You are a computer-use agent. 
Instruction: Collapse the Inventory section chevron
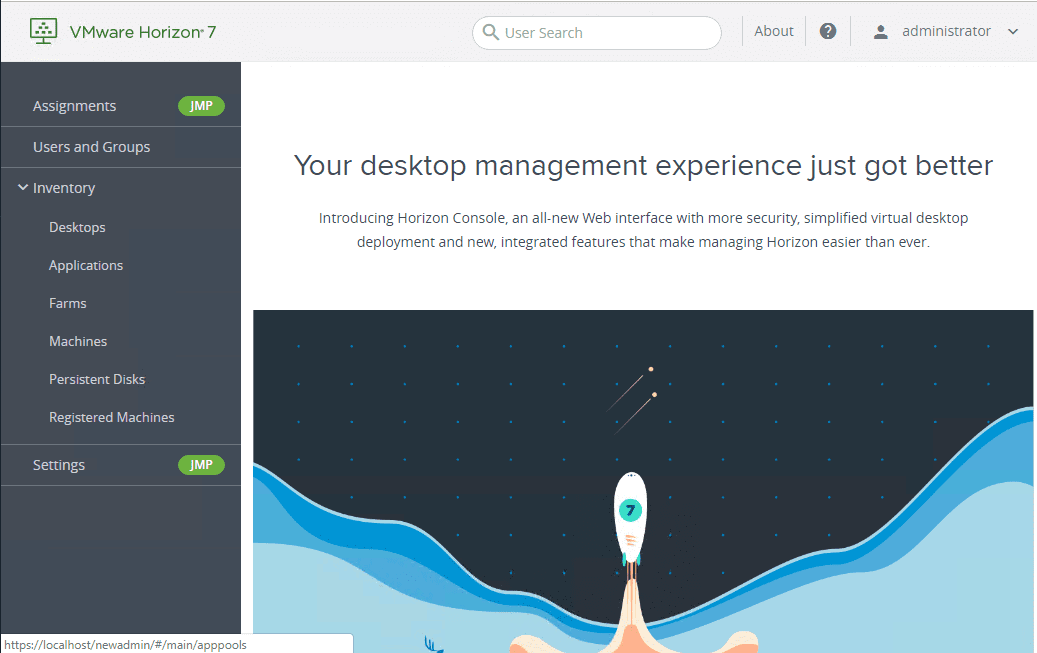click(22, 187)
